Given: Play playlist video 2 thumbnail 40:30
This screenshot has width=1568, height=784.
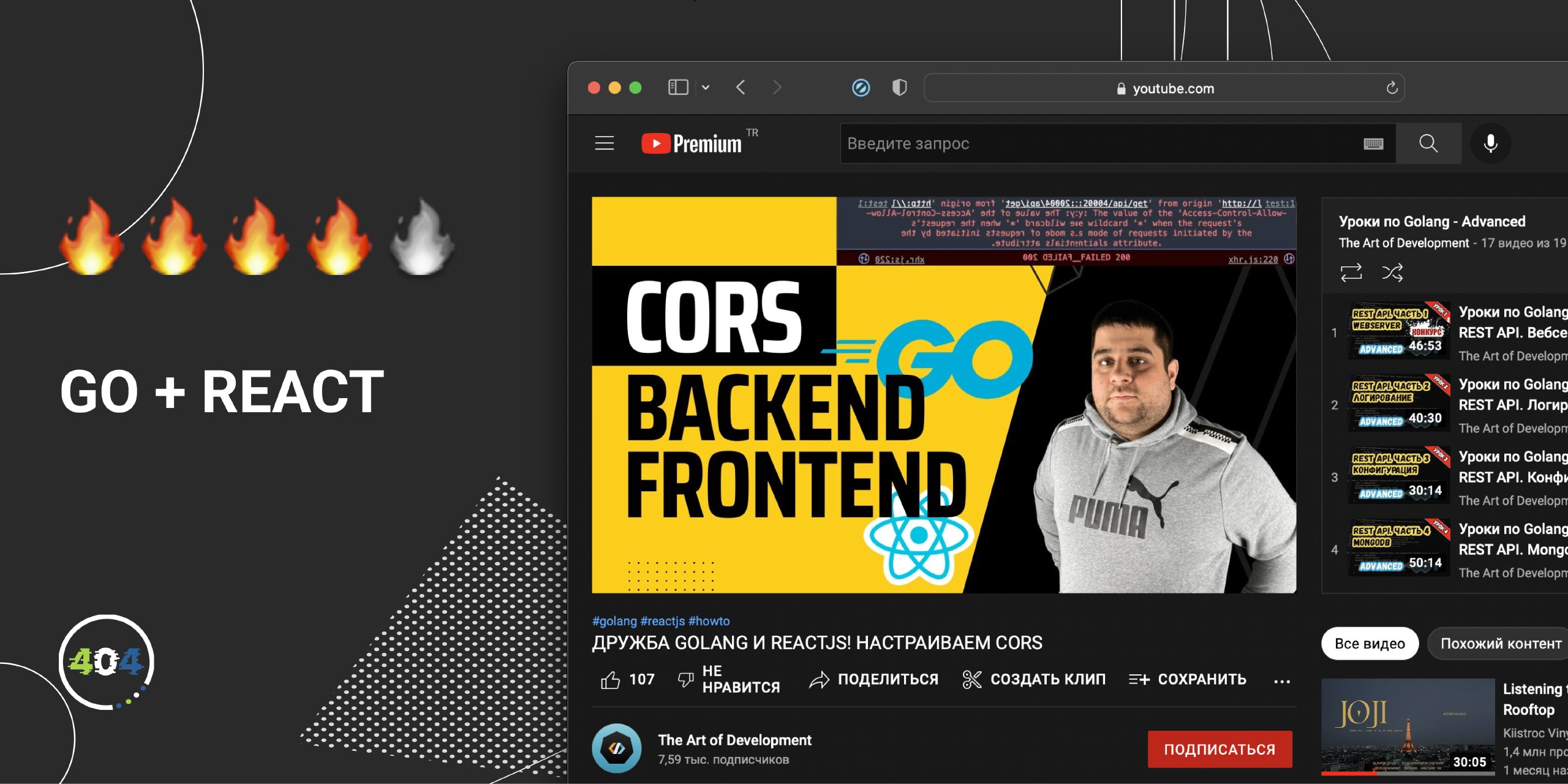Looking at the screenshot, I should point(1399,402).
